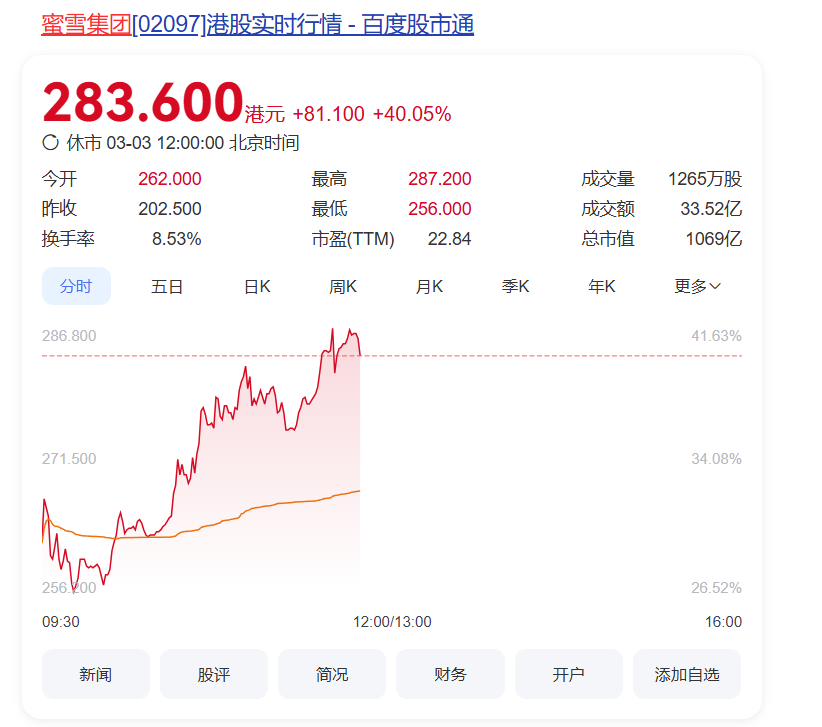Click the 成交额 value 33.52亿
The image size is (822, 727).
point(711,209)
